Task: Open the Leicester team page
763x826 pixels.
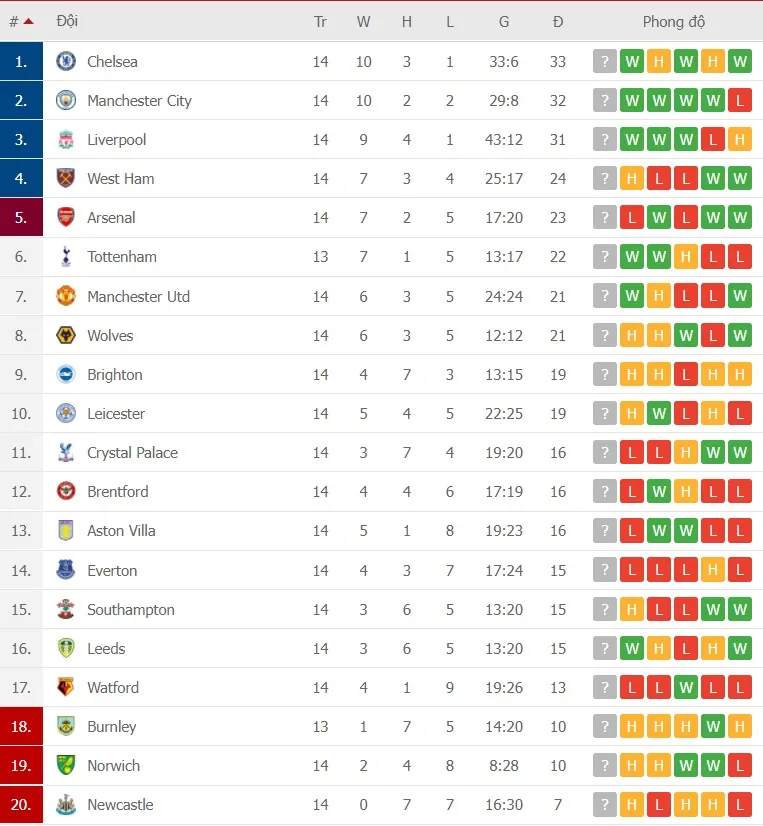Action: 116,413
